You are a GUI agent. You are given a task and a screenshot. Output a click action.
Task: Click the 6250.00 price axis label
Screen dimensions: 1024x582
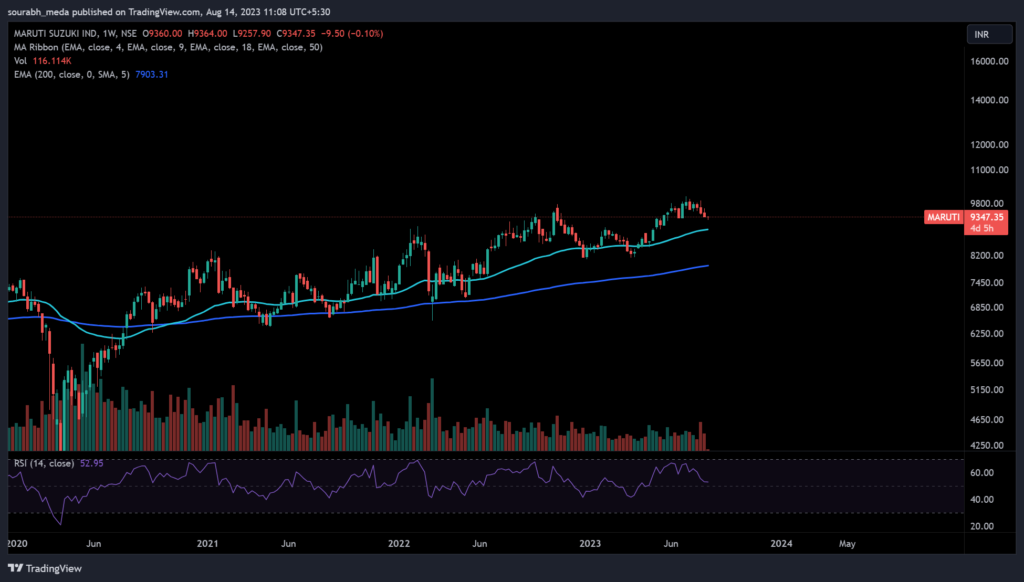pyautogui.click(x=987, y=333)
